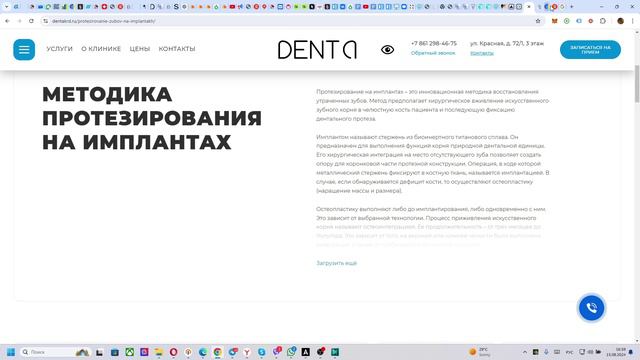Viewport: 640px width, 360px height.
Task: Click heading МЕТОДИКА ПРОТЕЗИРОВАНИЯ НА ИМПЛАНТАХ
Action: point(152,118)
